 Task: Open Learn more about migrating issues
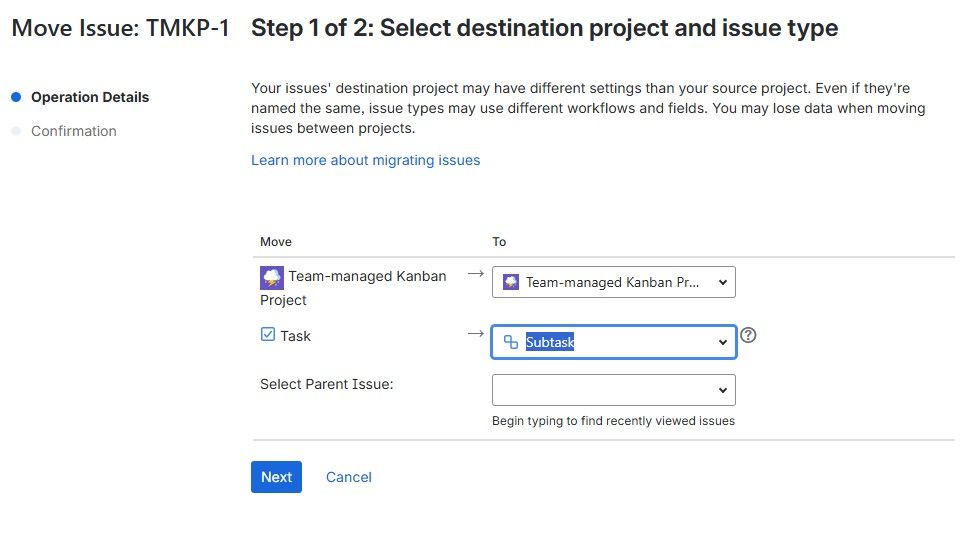365,160
